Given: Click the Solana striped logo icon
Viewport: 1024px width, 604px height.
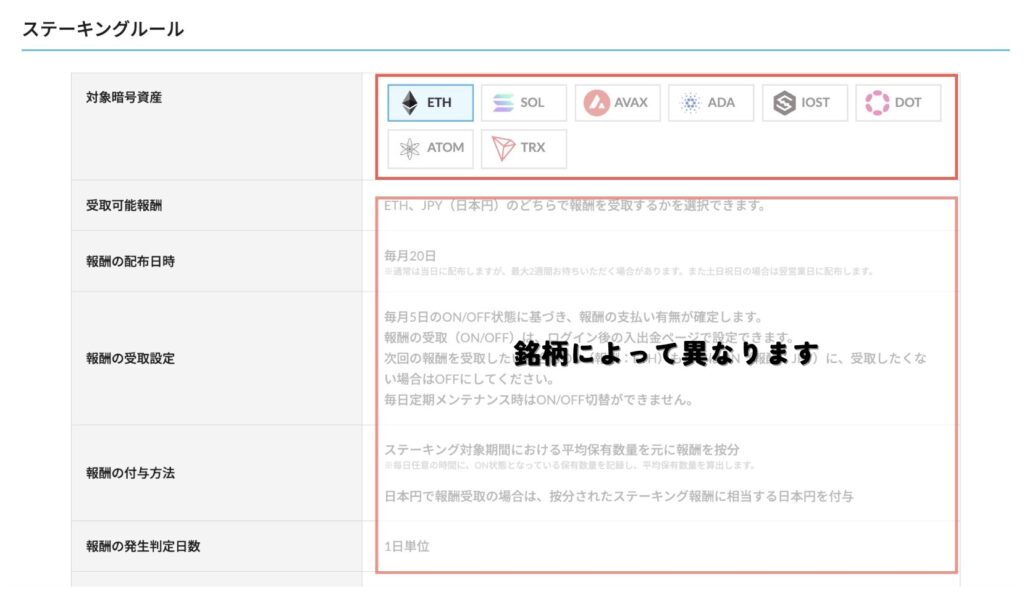Looking at the screenshot, I should pos(503,103).
